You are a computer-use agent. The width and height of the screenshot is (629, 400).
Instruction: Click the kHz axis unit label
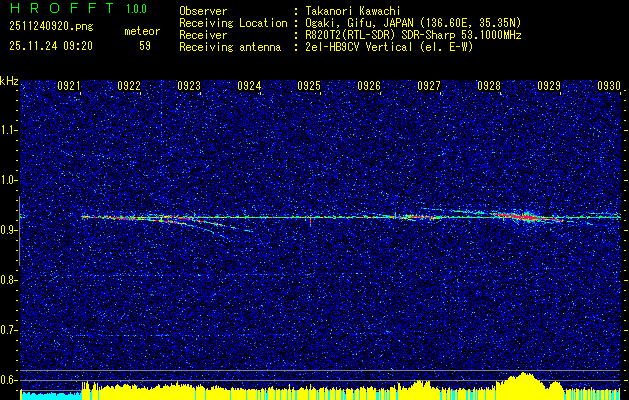click(x=9, y=81)
